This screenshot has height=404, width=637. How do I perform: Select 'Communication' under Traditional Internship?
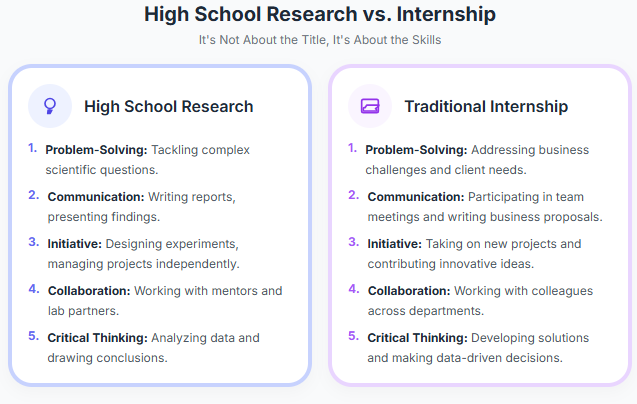[416, 197]
